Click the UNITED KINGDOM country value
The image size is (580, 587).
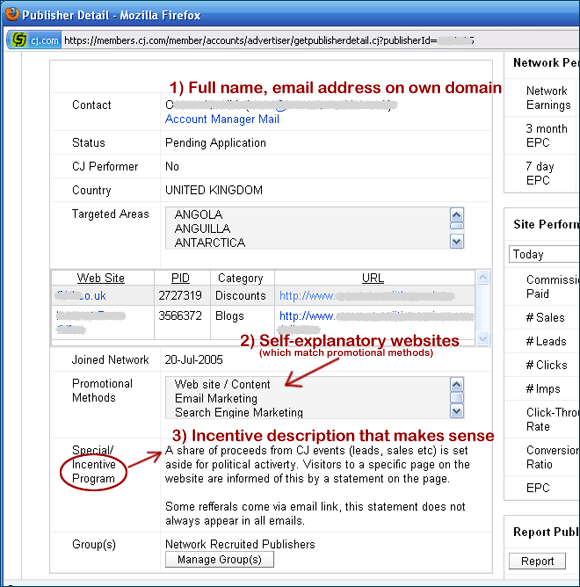click(x=214, y=190)
